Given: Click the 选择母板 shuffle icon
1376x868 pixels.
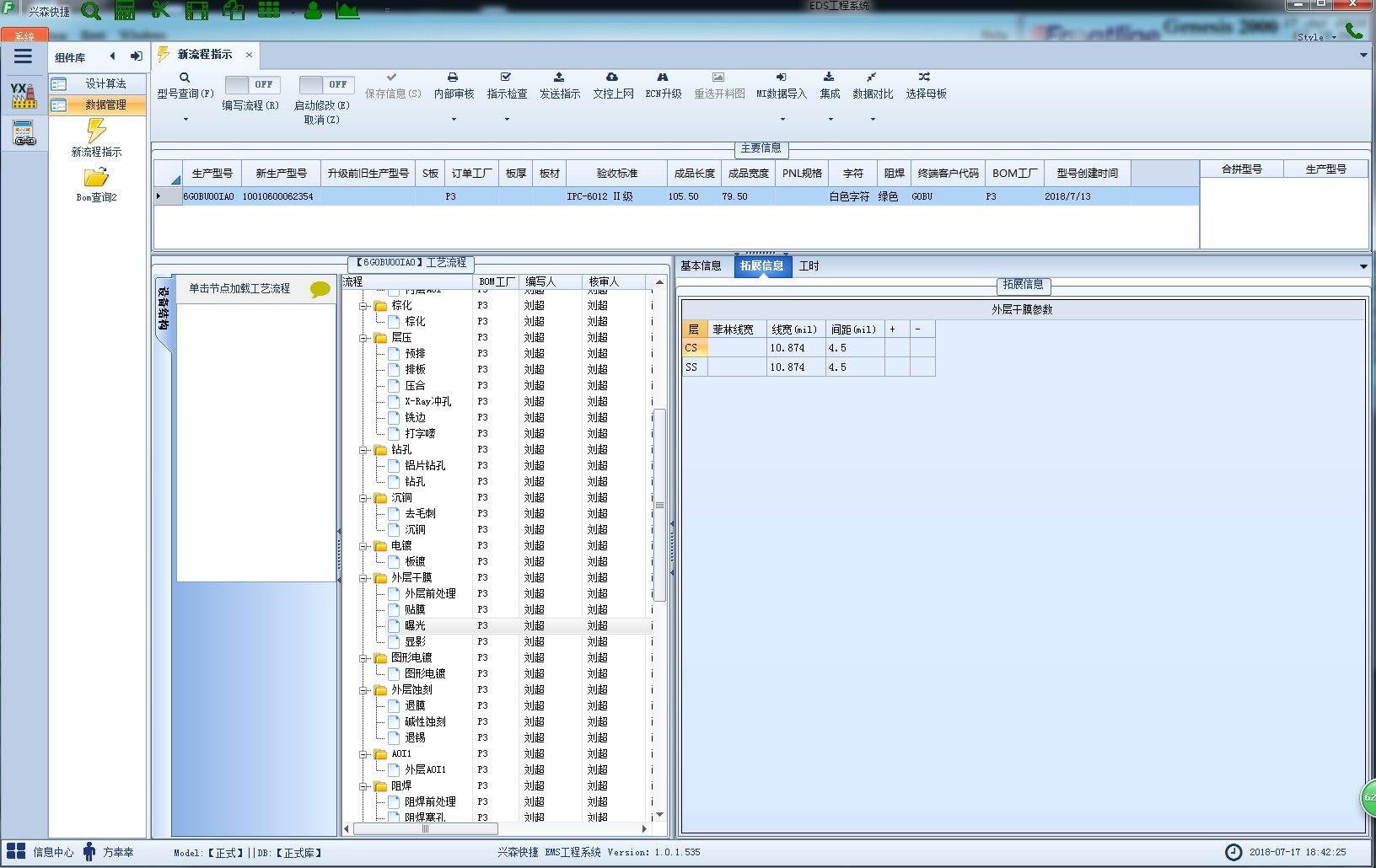Looking at the screenshot, I should coord(925,78).
